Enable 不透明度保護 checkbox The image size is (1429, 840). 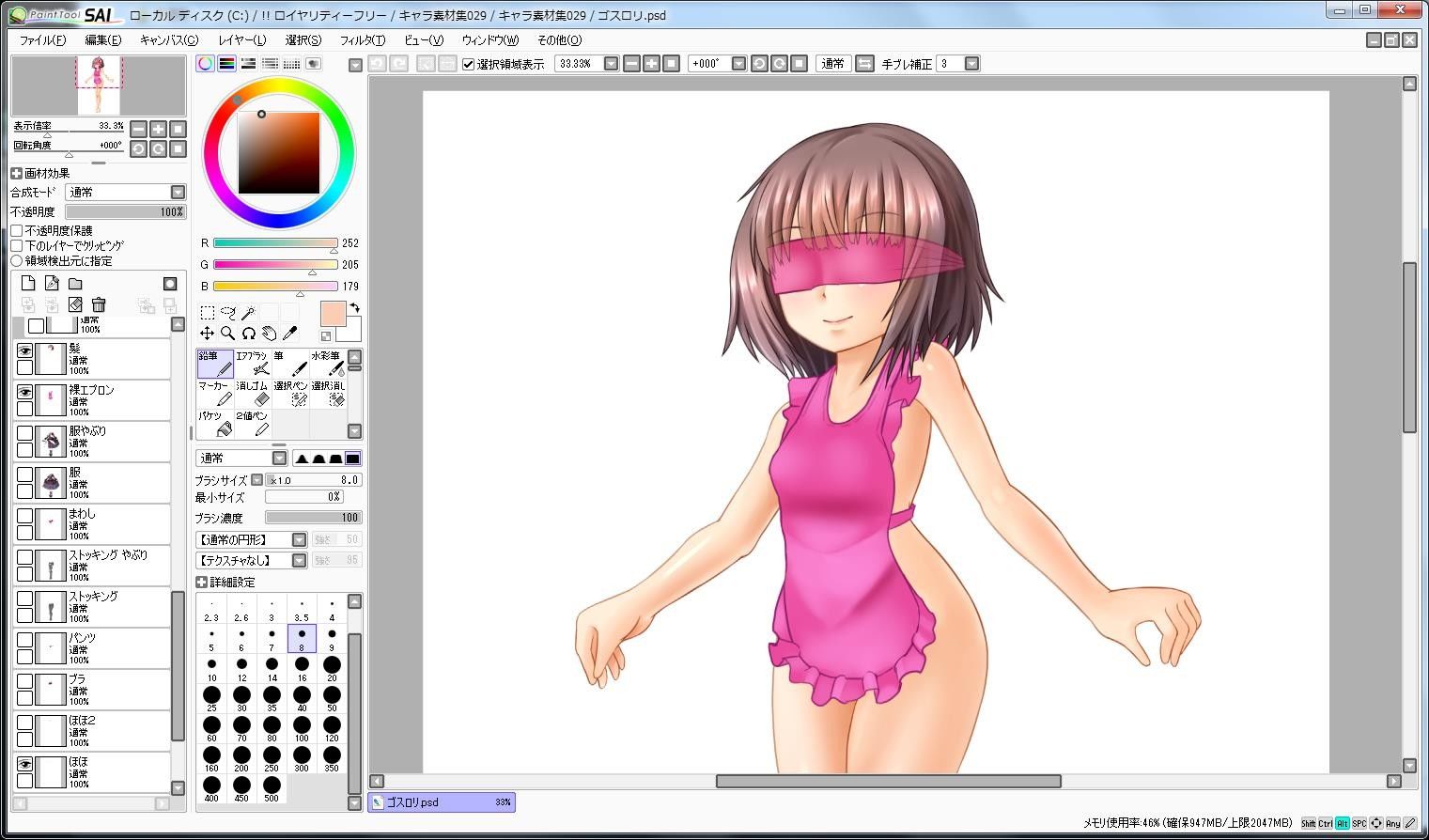(x=17, y=230)
